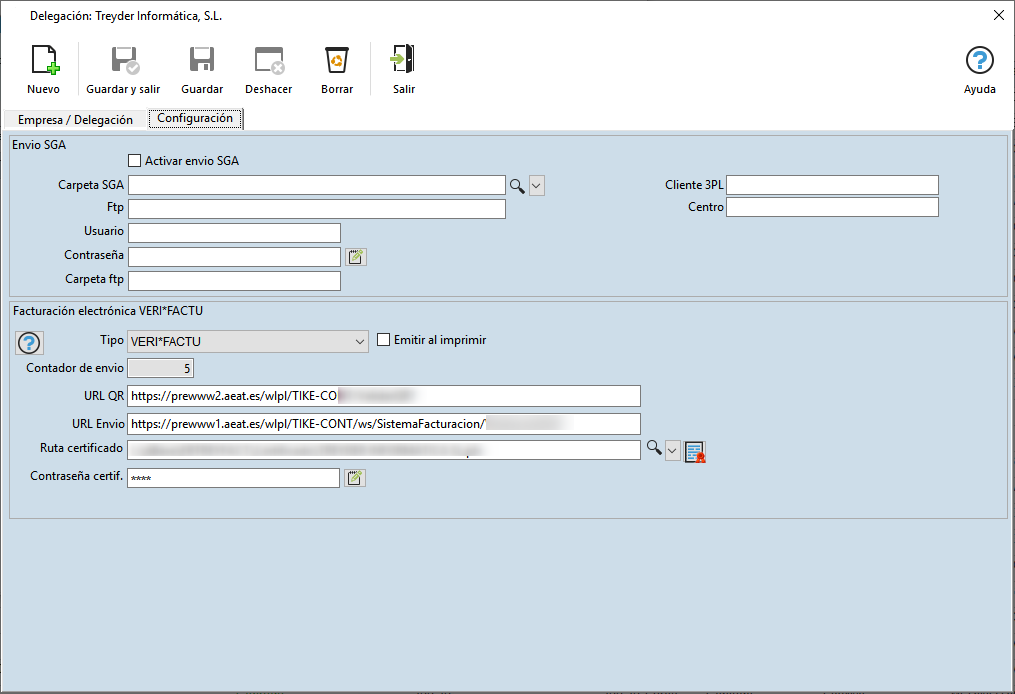Open Ayuda help icon at top right

[x=979, y=60]
